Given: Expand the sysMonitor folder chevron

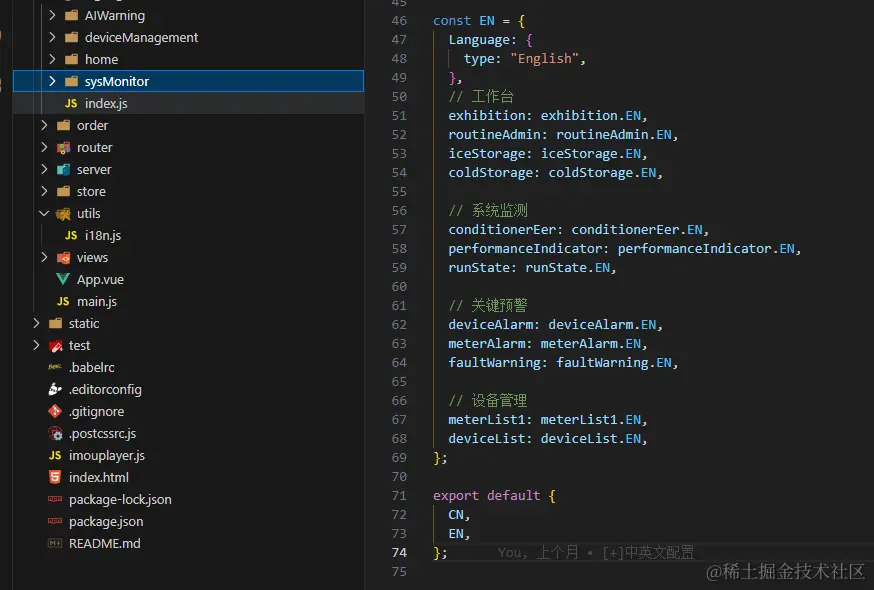Looking at the screenshot, I should coord(52,81).
